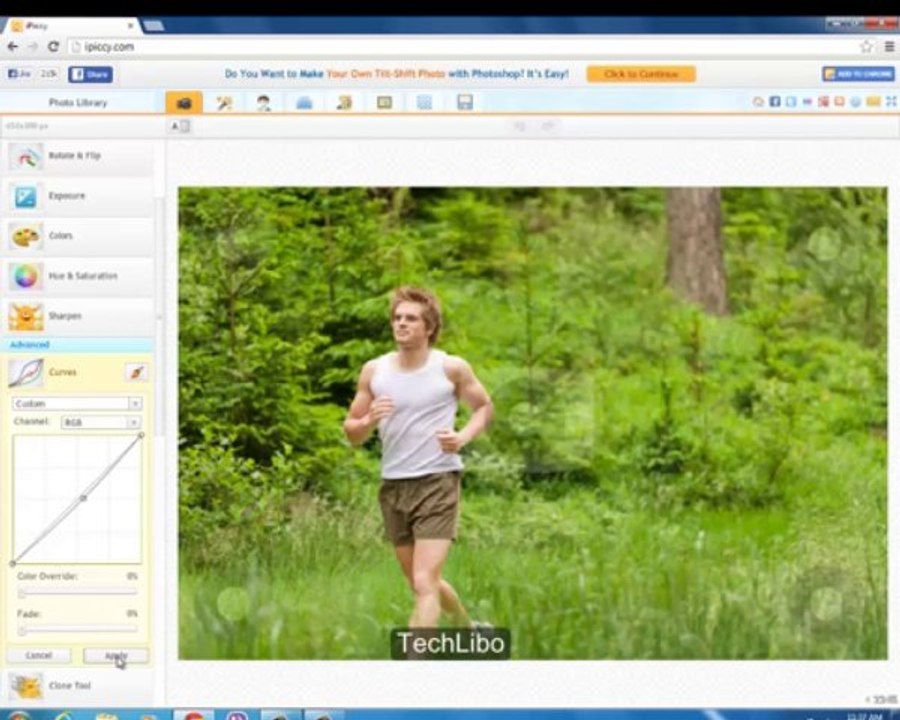This screenshot has height=720, width=900.
Task: Click the browser back arrow
Action: point(13,47)
